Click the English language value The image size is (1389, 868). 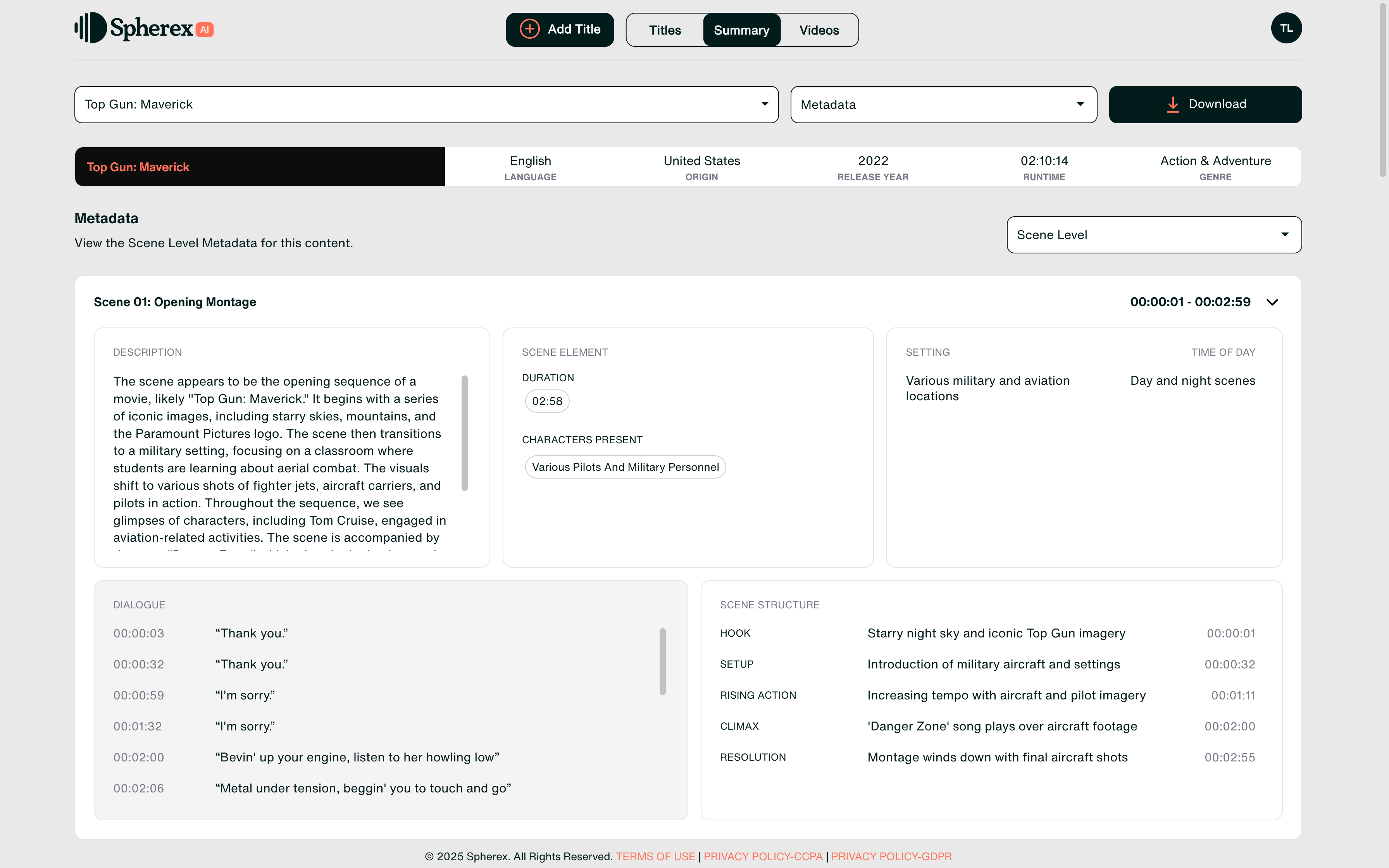tap(530, 161)
